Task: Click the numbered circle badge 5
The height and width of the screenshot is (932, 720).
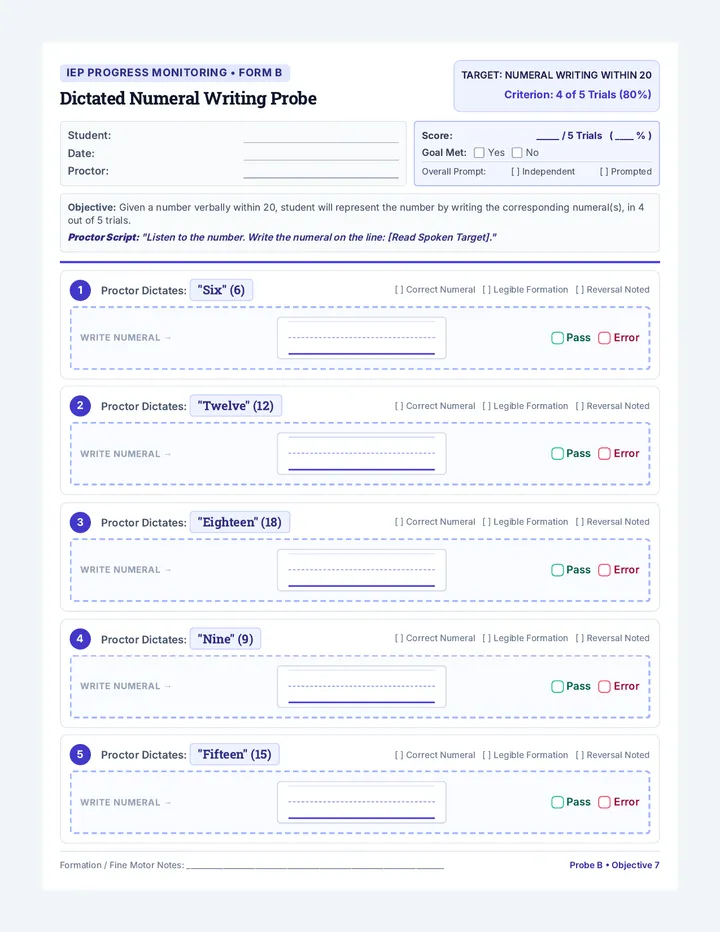Action: [80, 755]
